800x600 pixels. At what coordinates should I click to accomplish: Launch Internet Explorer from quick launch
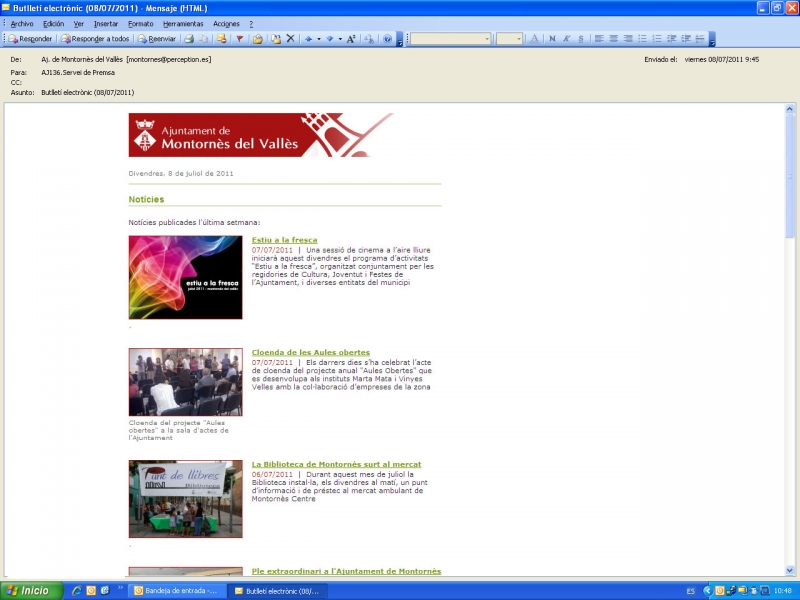[x=77, y=591]
